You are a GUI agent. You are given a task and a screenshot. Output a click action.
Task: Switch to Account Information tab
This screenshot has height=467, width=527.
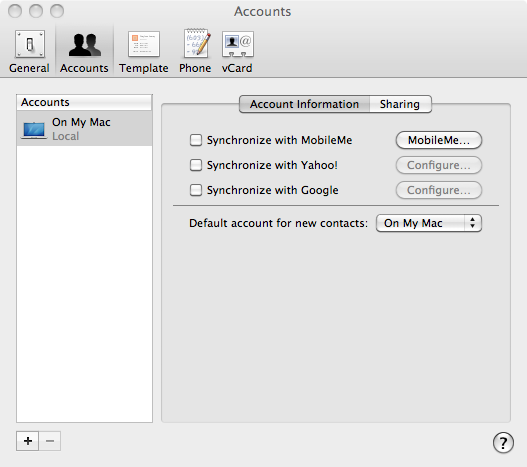tap(305, 104)
